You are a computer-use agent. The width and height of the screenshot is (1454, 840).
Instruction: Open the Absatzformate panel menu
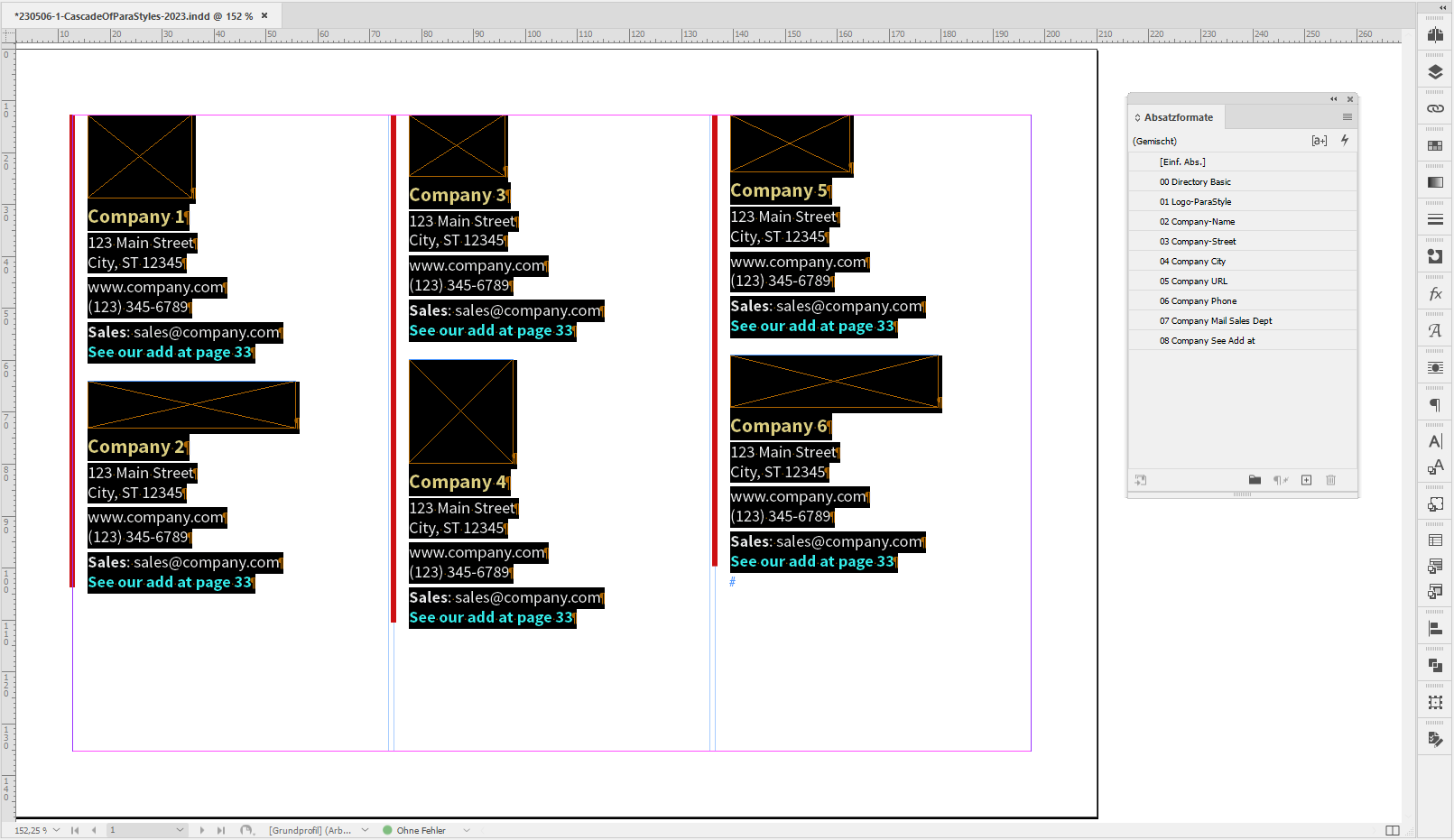1347,117
